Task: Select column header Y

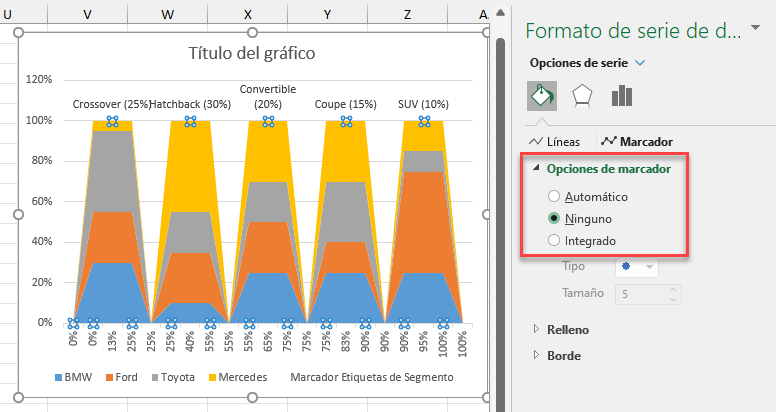Action: point(327,15)
